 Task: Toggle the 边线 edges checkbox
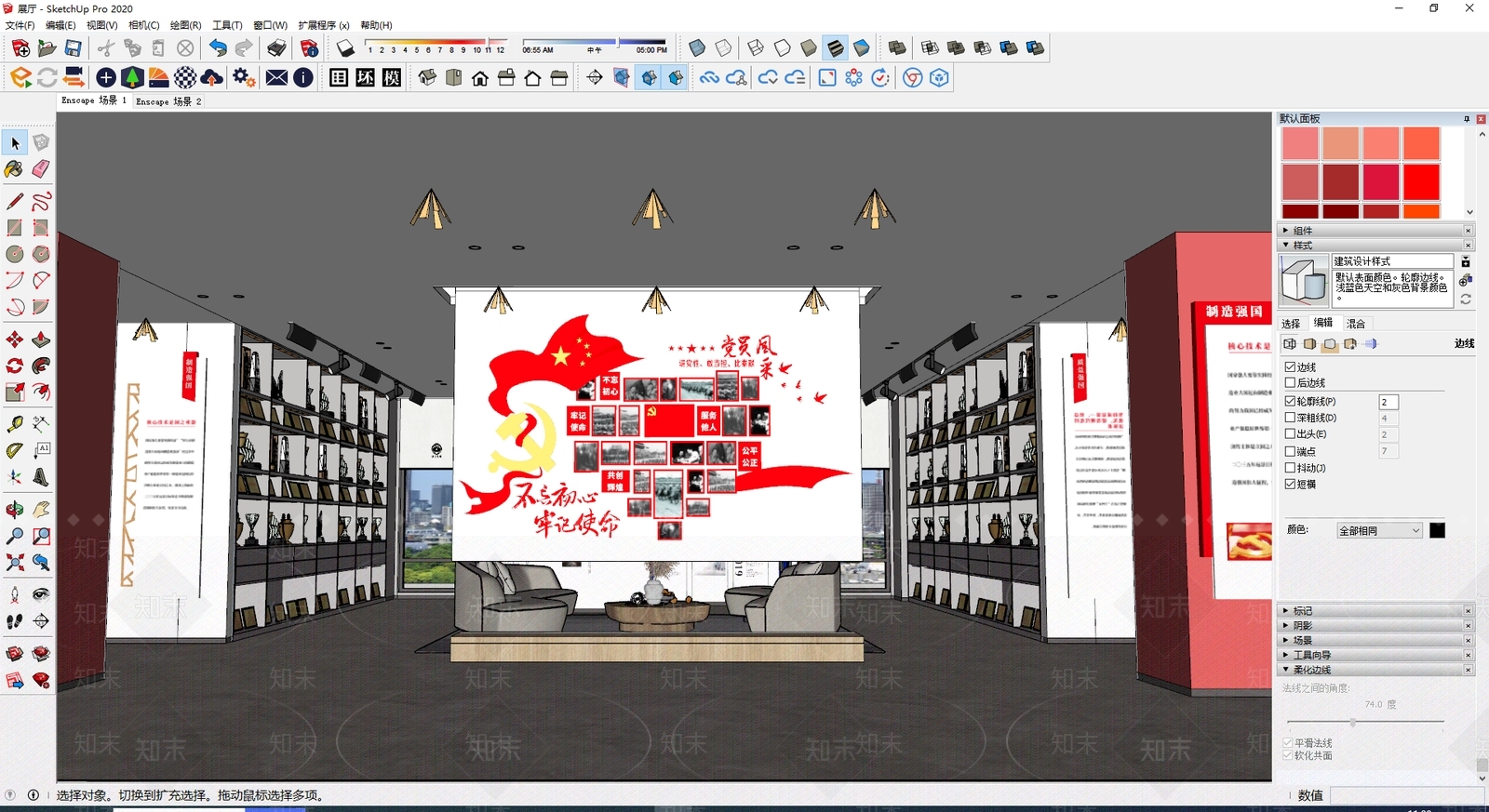click(x=1290, y=367)
